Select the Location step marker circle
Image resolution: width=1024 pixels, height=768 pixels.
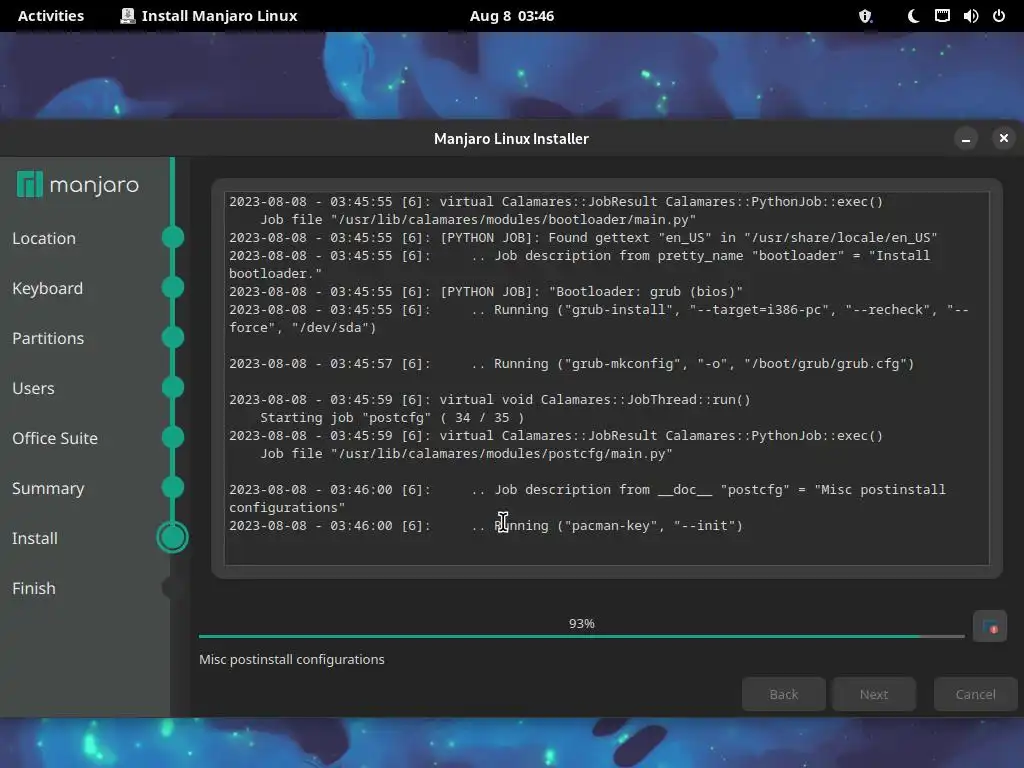tap(173, 237)
